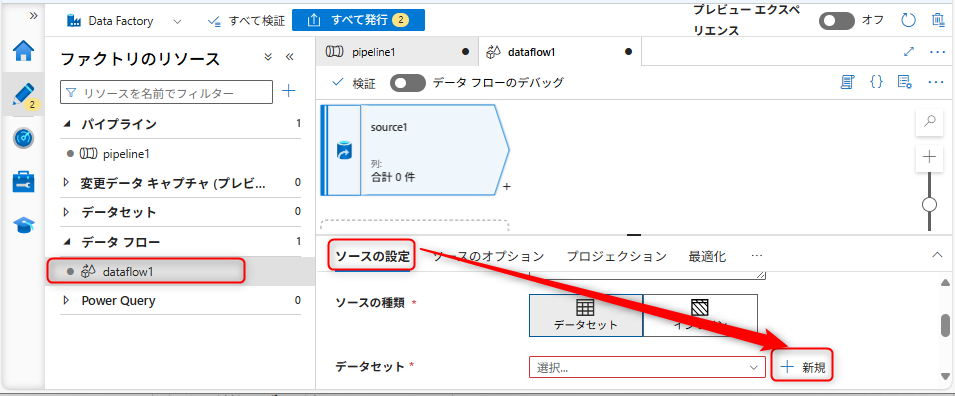Open the script icon in dataflow toolbar
The image size is (955, 396).
point(847,83)
